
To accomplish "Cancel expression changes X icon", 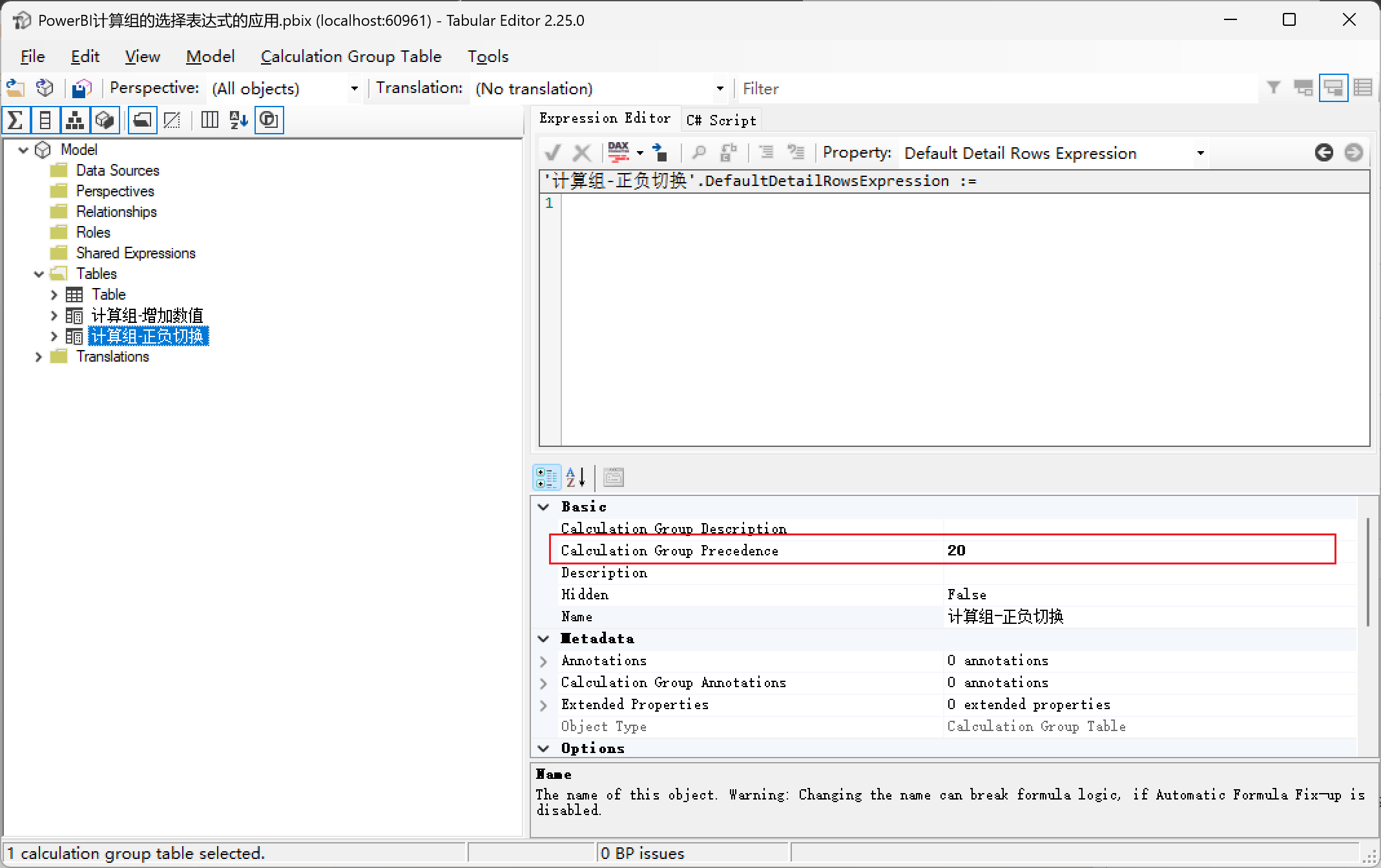I will tap(582, 153).
